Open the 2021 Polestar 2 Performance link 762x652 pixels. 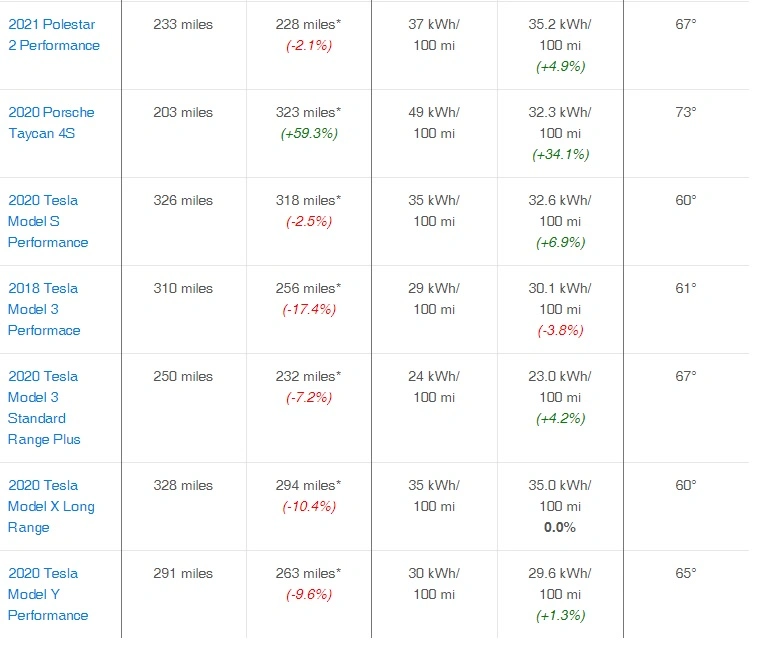tap(54, 35)
